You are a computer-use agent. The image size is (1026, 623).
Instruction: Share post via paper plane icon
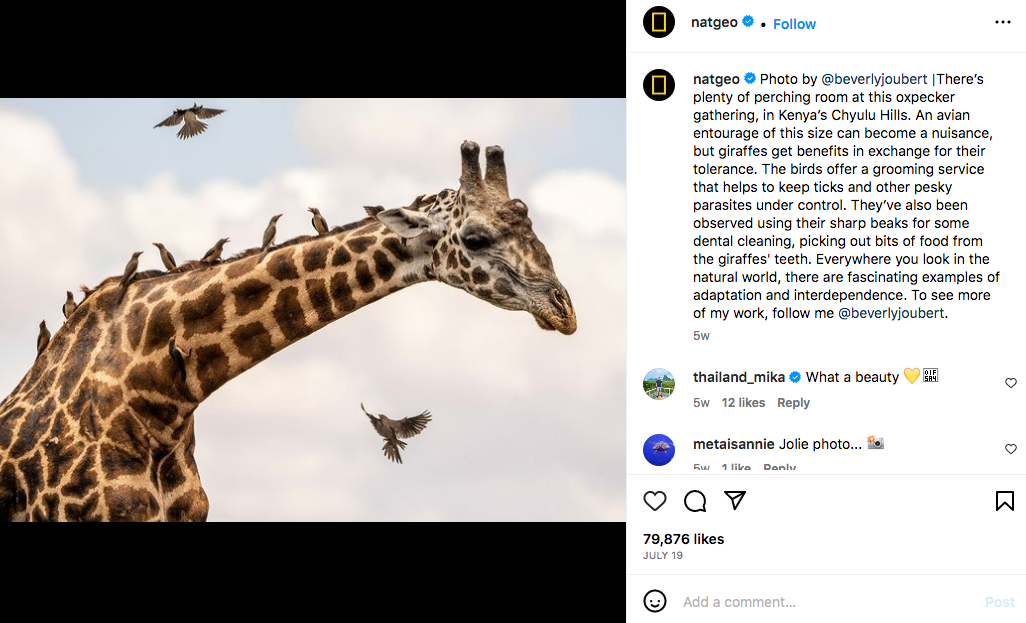coord(735,501)
